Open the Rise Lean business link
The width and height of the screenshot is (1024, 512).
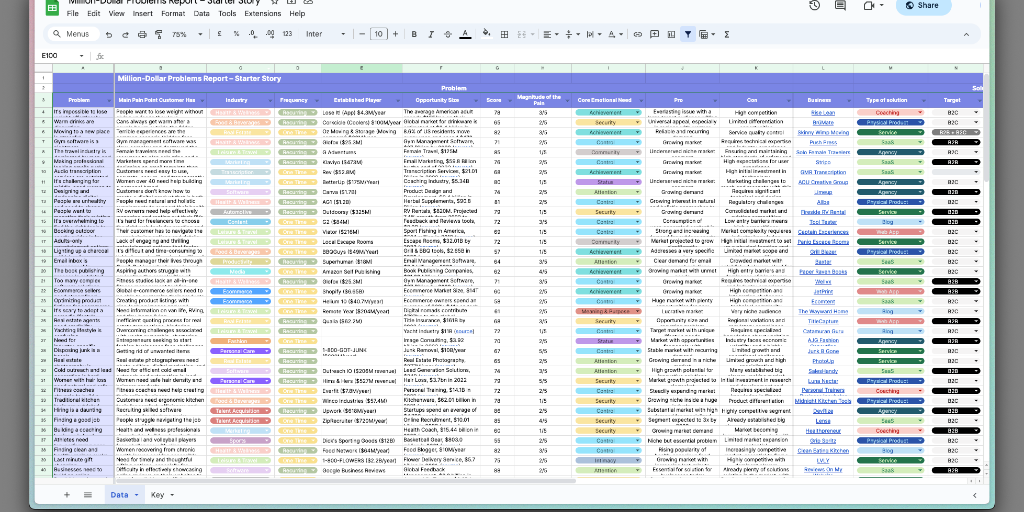click(823, 112)
